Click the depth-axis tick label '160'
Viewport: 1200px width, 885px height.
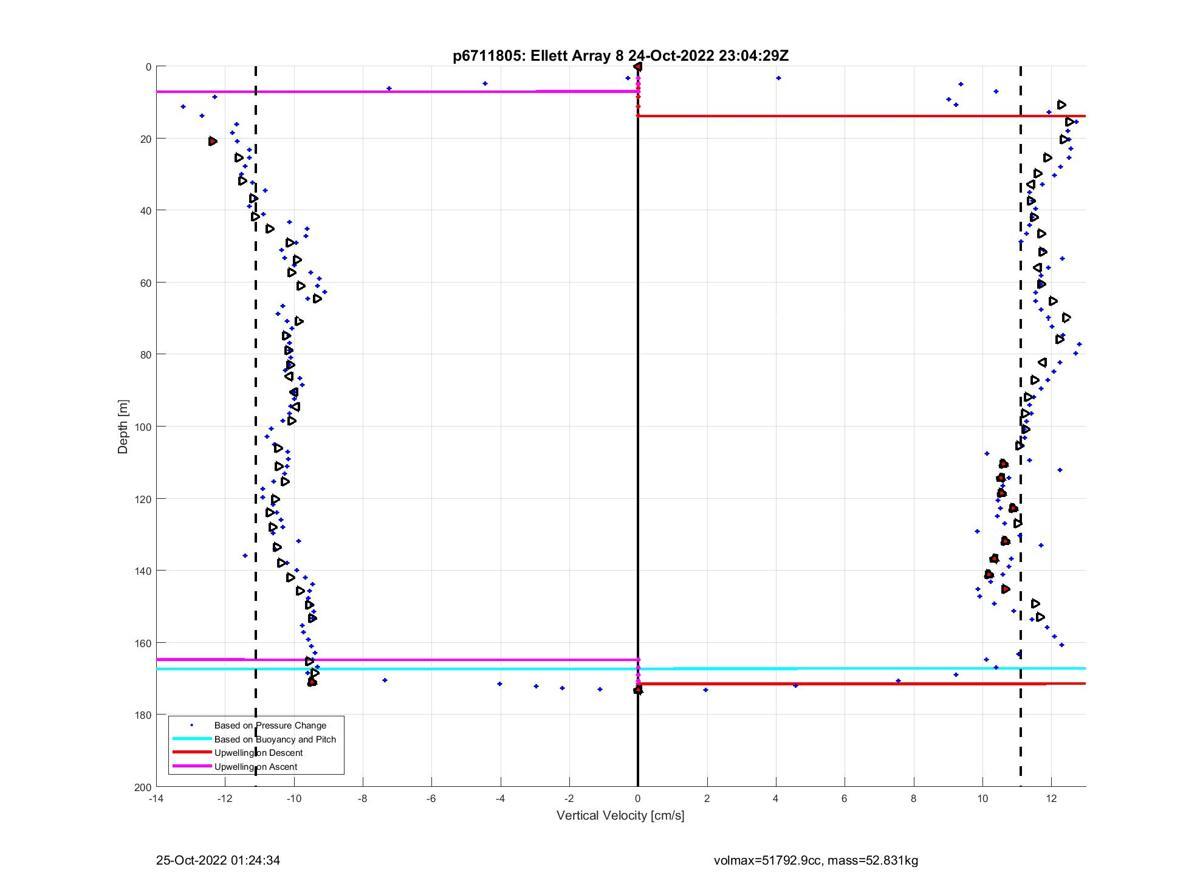coord(142,643)
